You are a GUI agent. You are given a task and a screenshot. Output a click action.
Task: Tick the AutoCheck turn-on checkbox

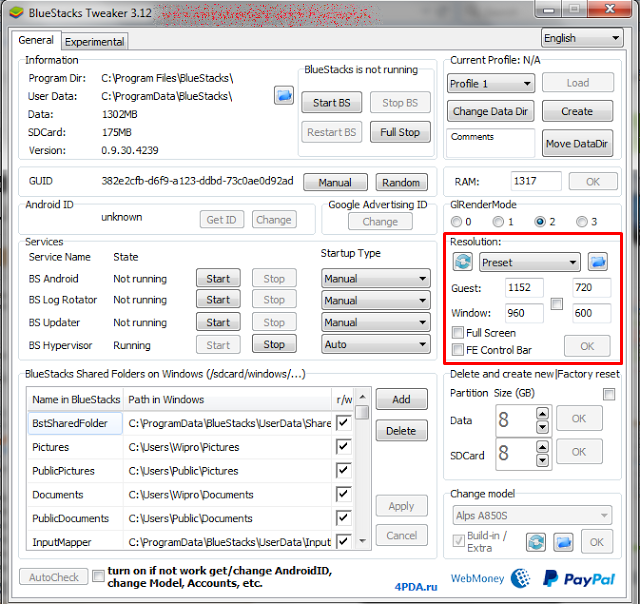98,576
